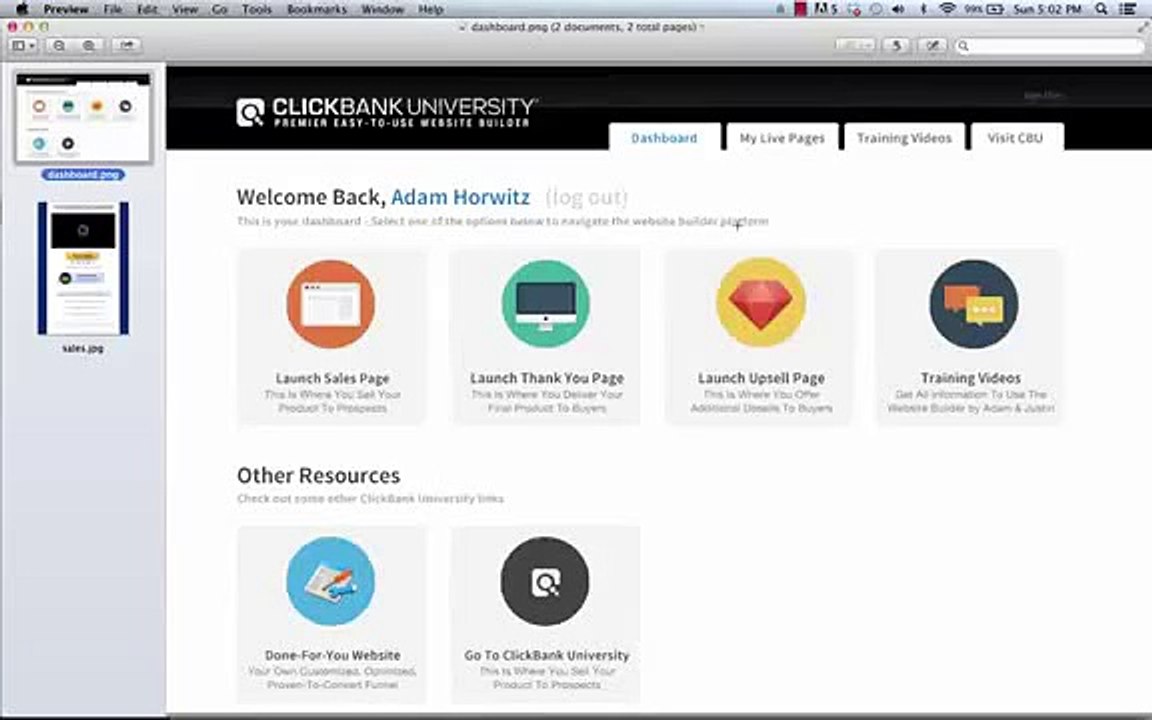
Task: Switch to the Training Videos tab
Action: pyautogui.click(x=904, y=137)
